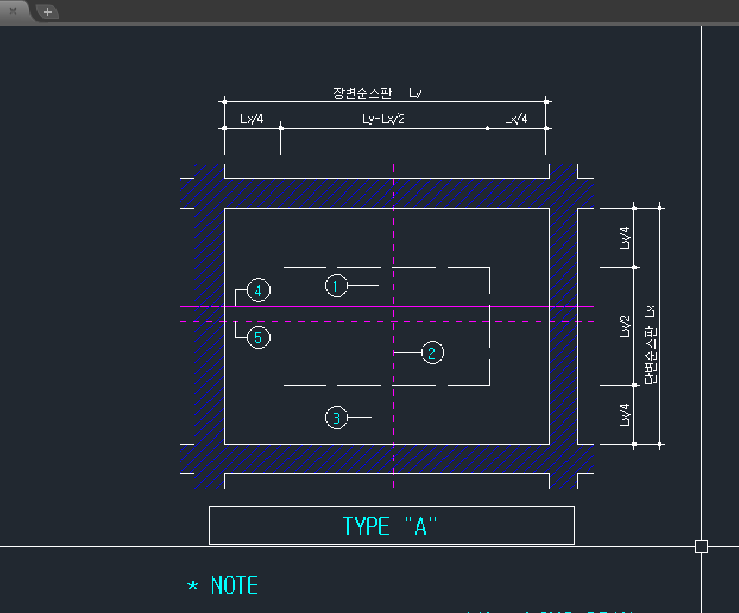739x613 pixels.
Task: Select the 장변순스판 Ly dimension text
Action: [x=377, y=93]
